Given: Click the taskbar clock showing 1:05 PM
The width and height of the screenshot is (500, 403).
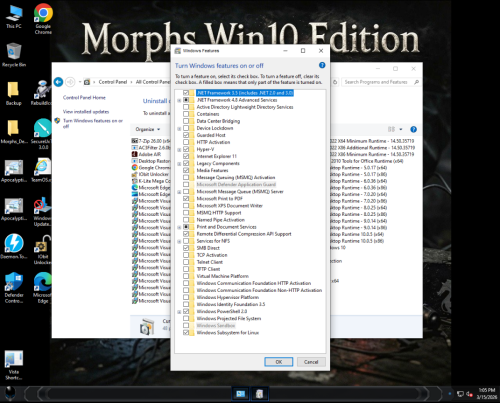Looking at the screenshot, I should click(487, 394).
